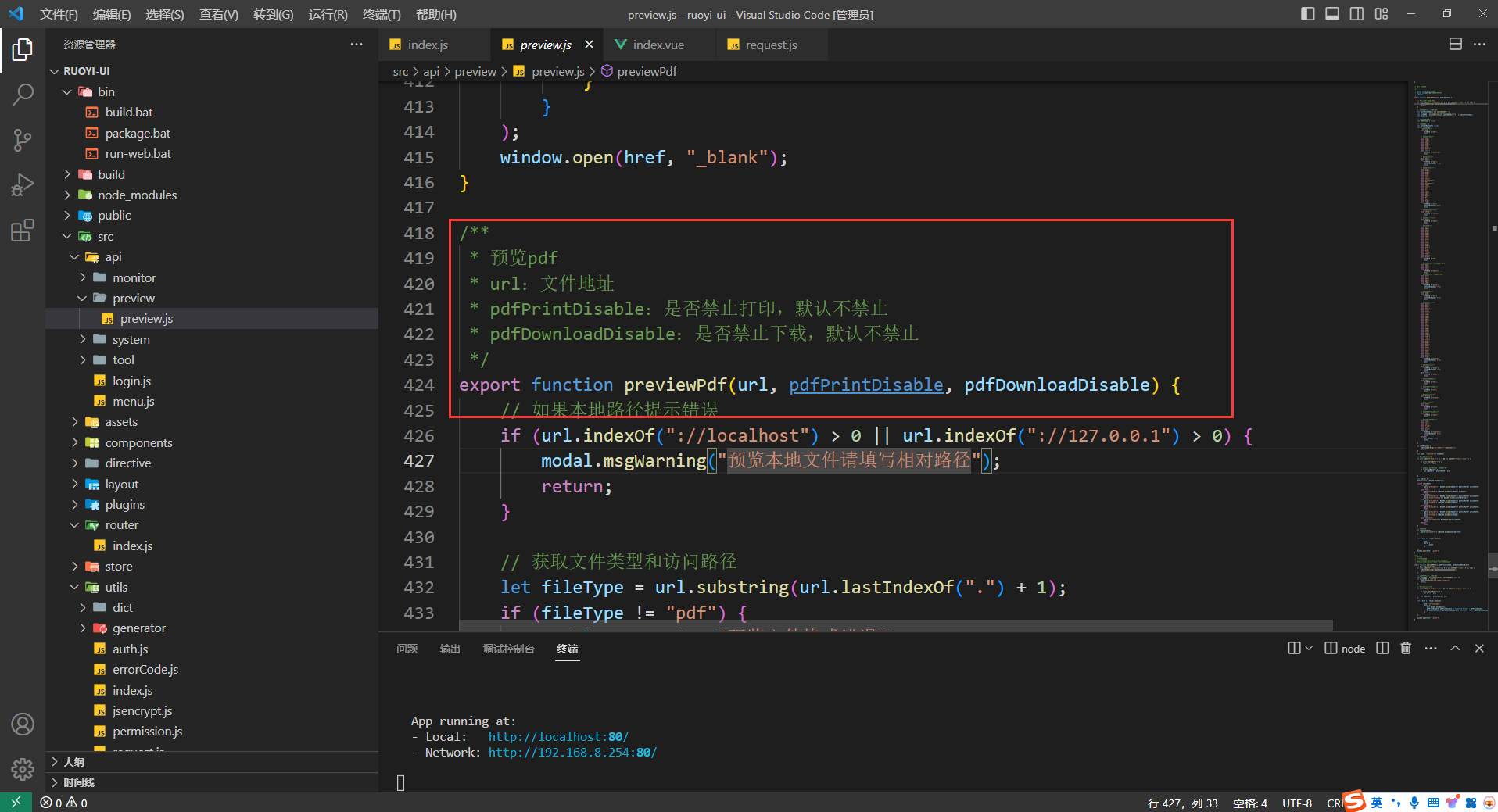The width and height of the screenshot is (1498, 812).
Task: Switch to the 输出 panel tab
Action: (450, 649)
